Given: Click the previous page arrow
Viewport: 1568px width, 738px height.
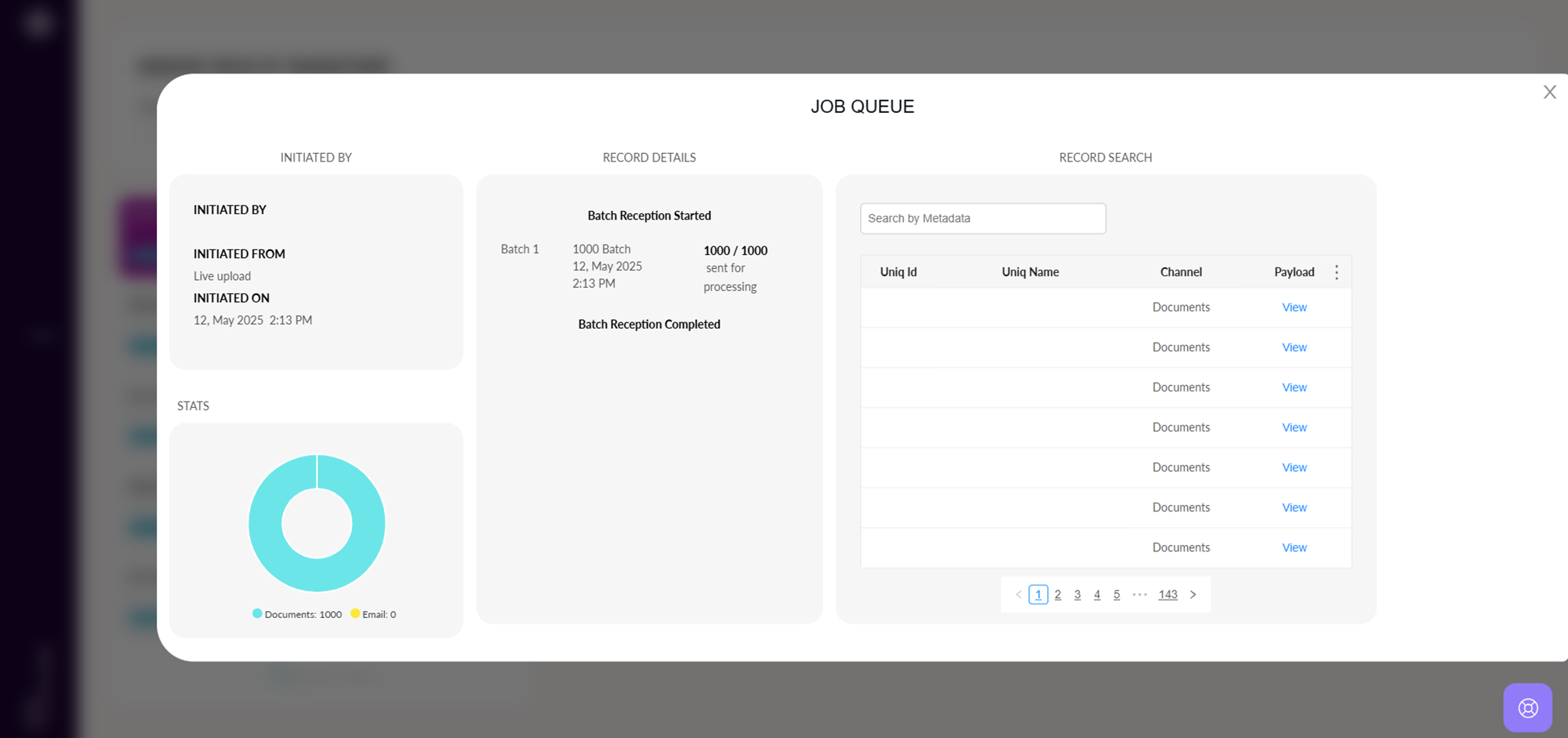Looking at the screenshot, I should [x=1018, y=594].
